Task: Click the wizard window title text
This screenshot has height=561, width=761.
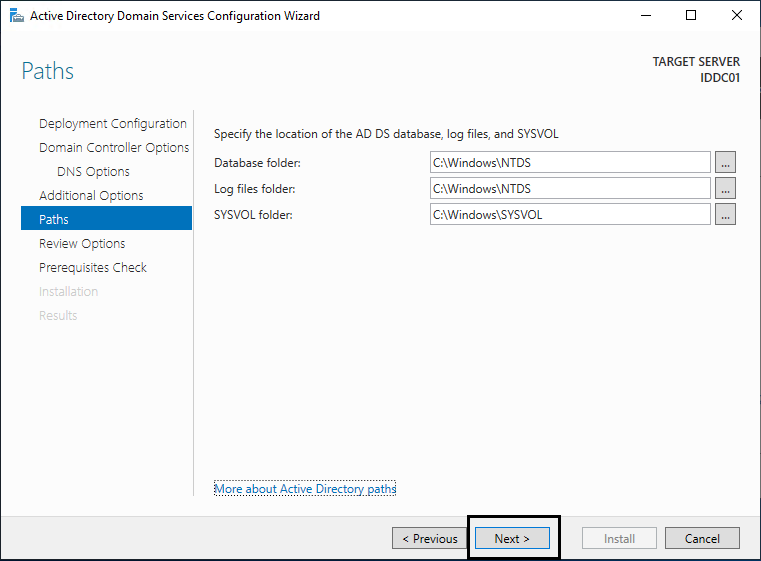Action: 175,16
